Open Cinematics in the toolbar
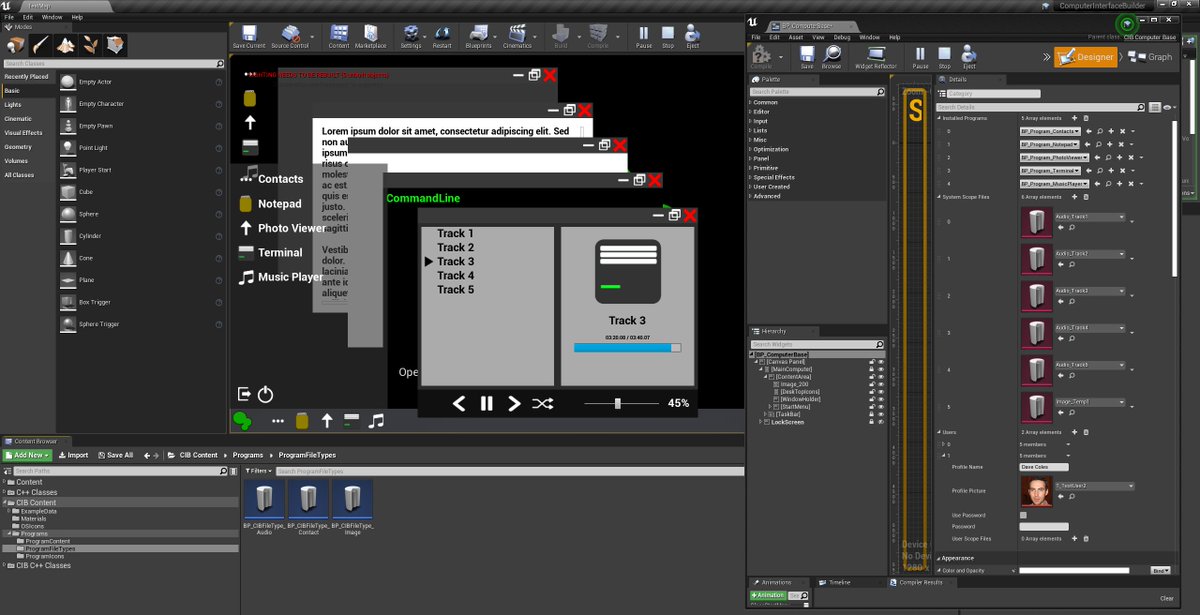Image resolution: width=1200 pixels, height=615 pixels. [x=517, y=37]
